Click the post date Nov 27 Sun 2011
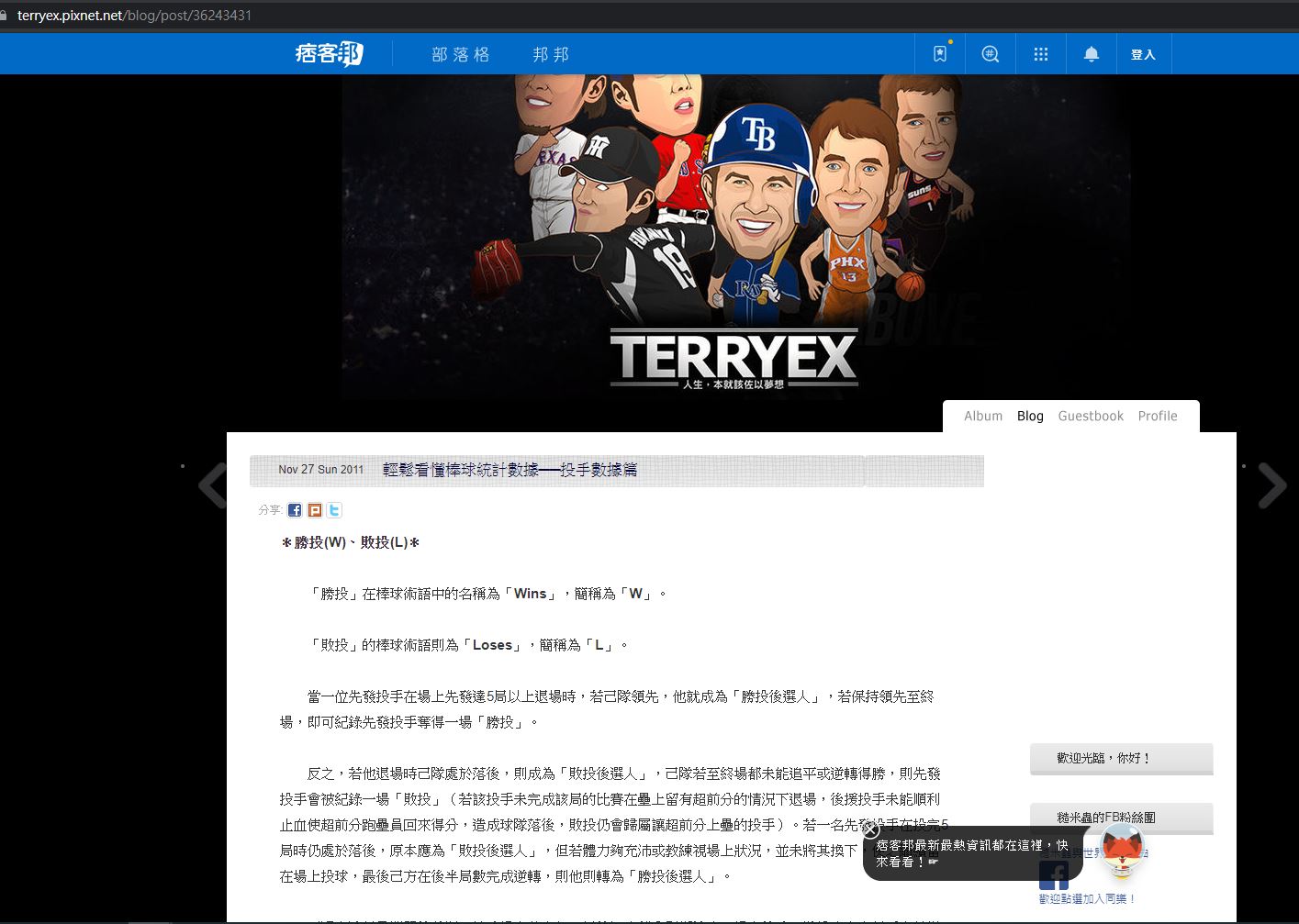This screenshot has height=924, width=1299. tap(321, 470)
